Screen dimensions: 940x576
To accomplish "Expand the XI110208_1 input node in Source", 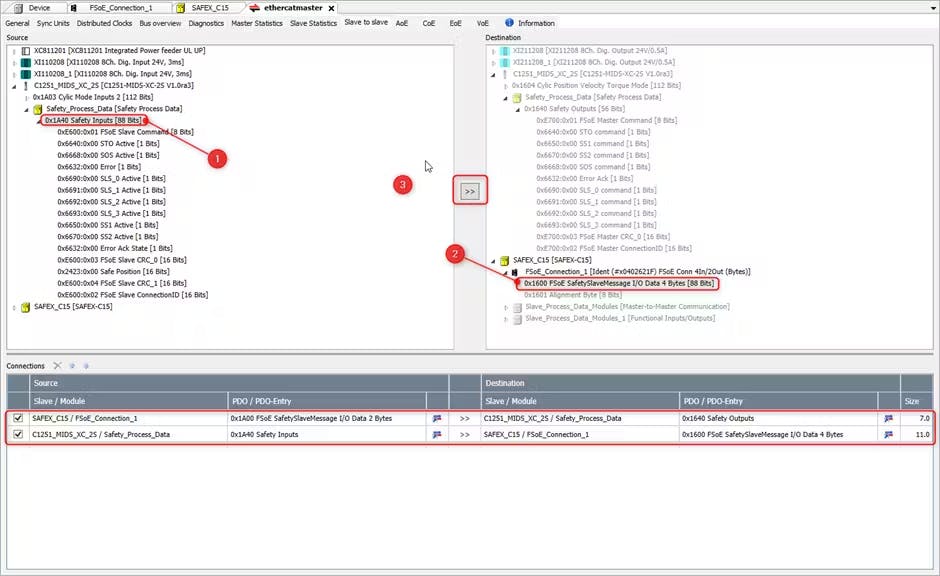I will tap(14, 73).
